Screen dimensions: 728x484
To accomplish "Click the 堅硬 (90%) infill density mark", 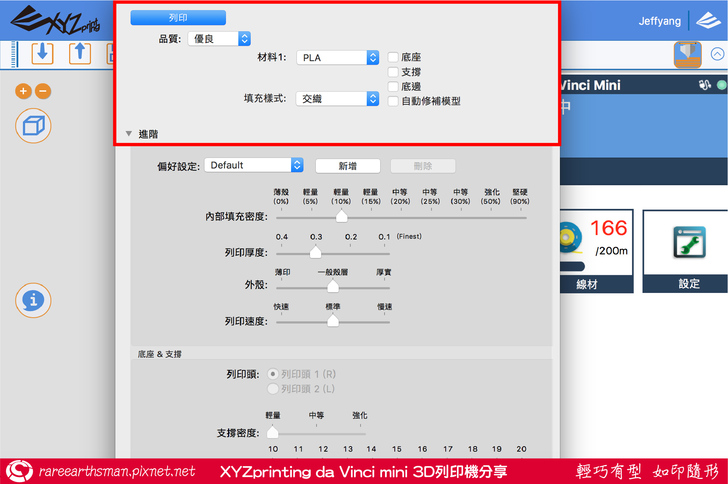I will [x=520, y=196].
